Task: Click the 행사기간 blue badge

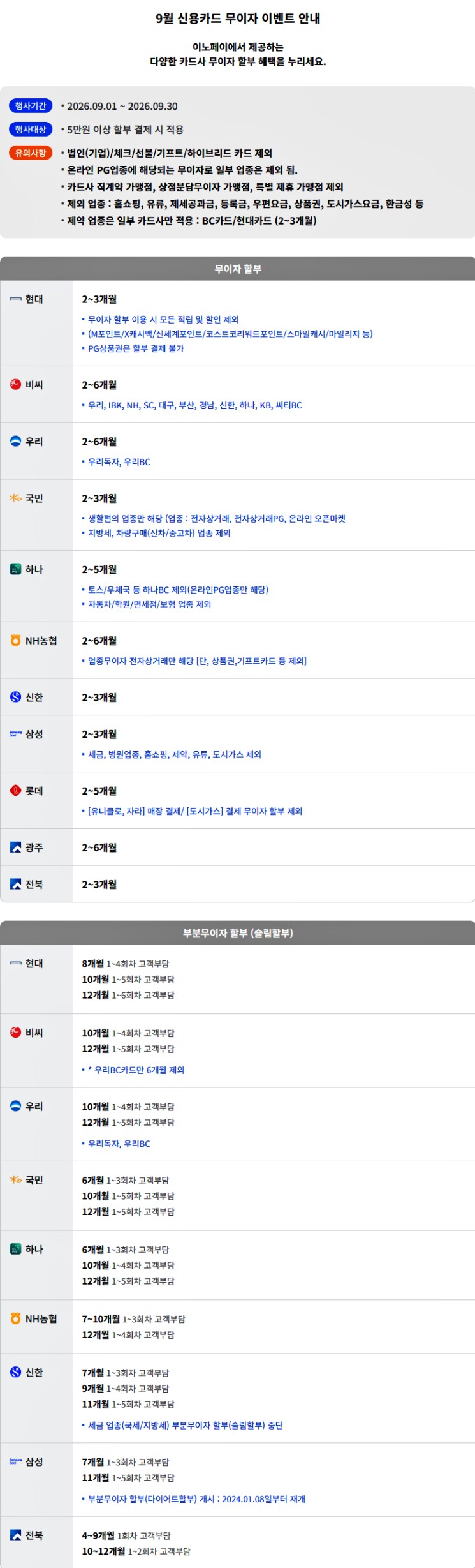Action: pos(31,106)
